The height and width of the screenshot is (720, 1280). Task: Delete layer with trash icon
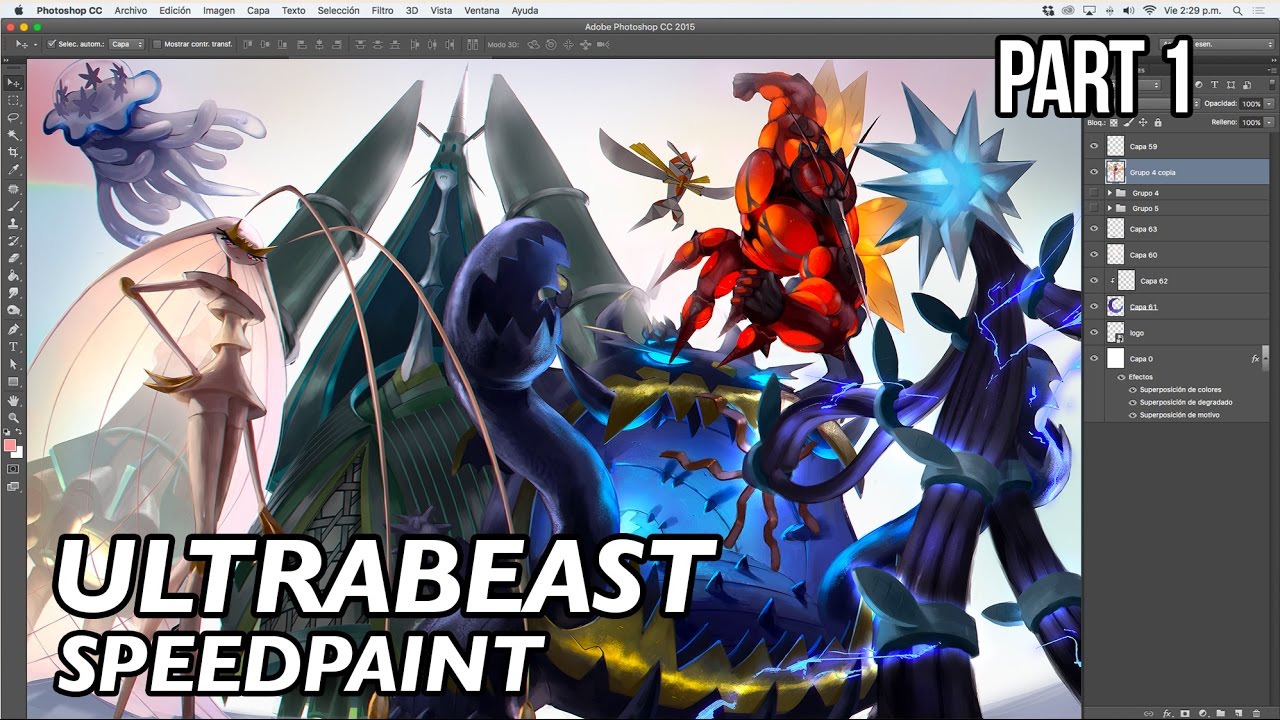[1256, 713]
